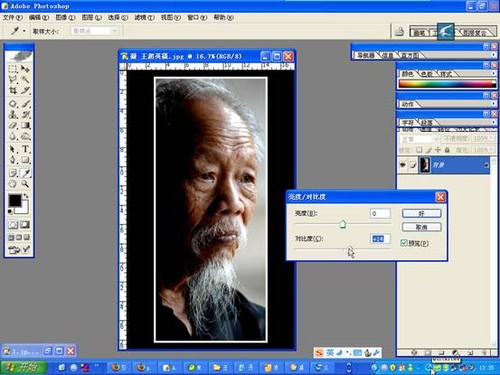Open the 字符 Character panel menu arrow
500x375 pixels.
[x=493, y=122]
